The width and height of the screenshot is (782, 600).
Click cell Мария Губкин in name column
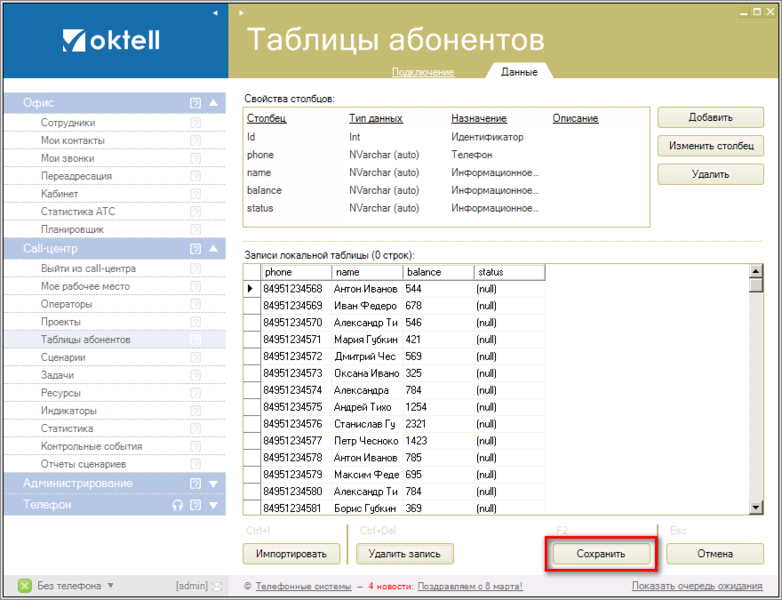367,340
